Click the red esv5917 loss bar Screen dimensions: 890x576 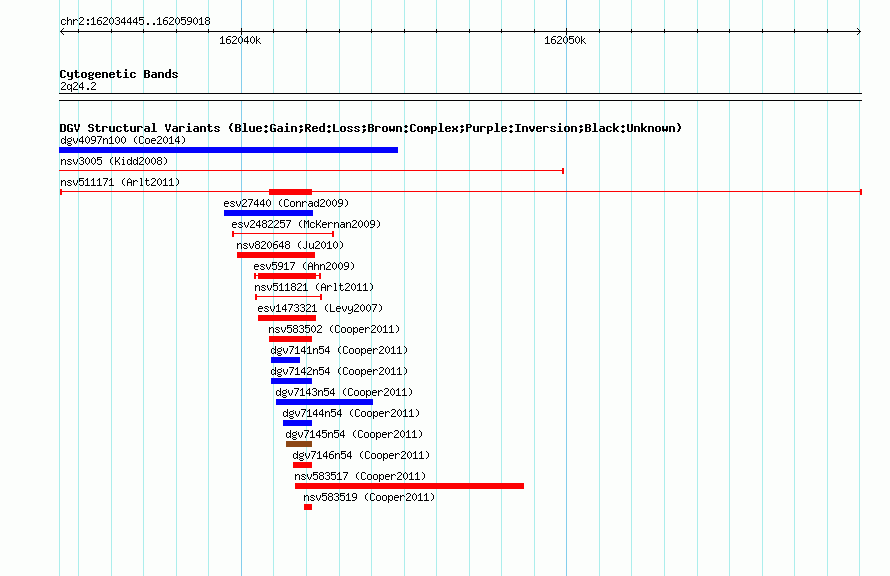287,276
